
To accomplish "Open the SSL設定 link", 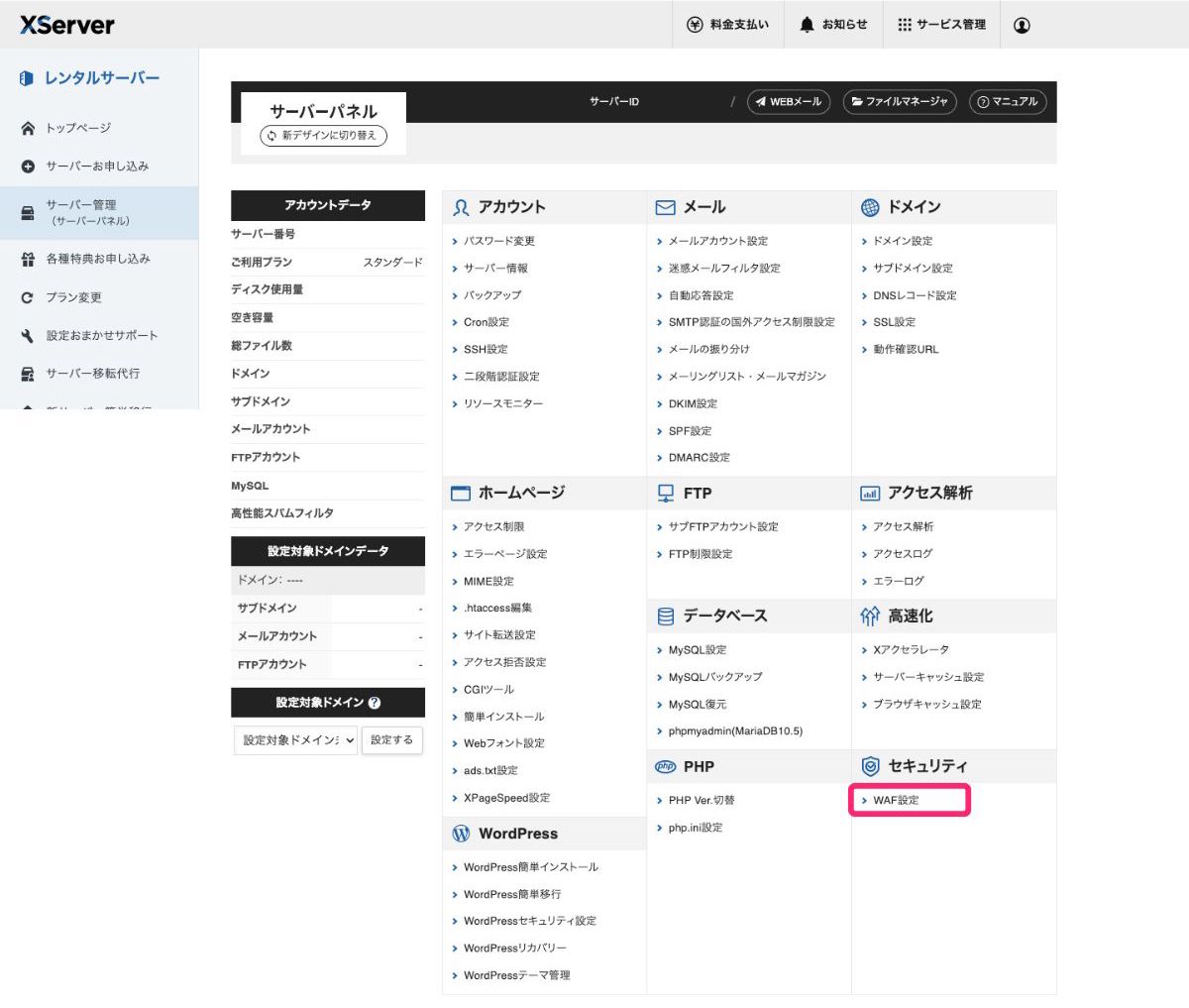I will [894, 322].
